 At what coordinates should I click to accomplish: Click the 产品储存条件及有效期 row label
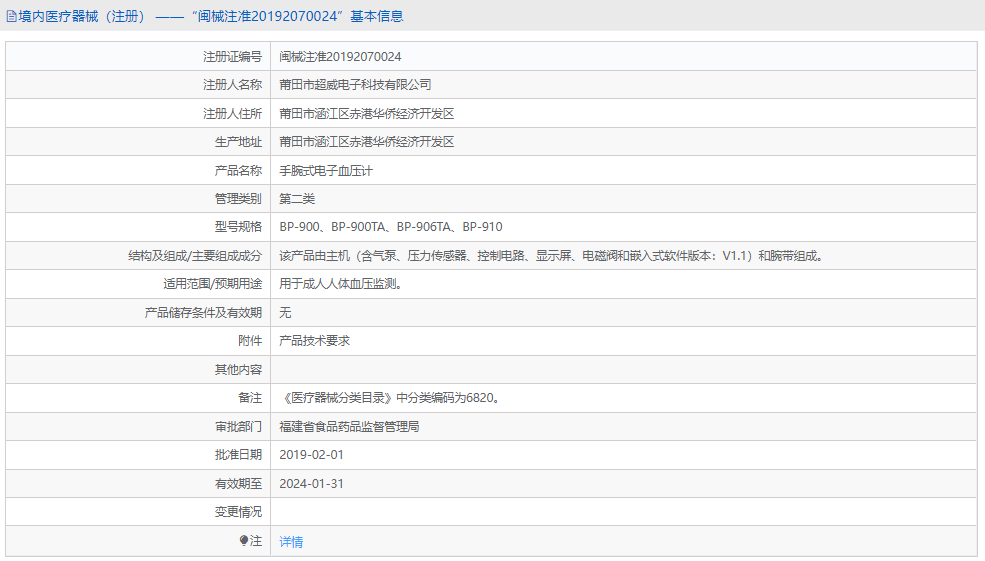tap(203, 313)
